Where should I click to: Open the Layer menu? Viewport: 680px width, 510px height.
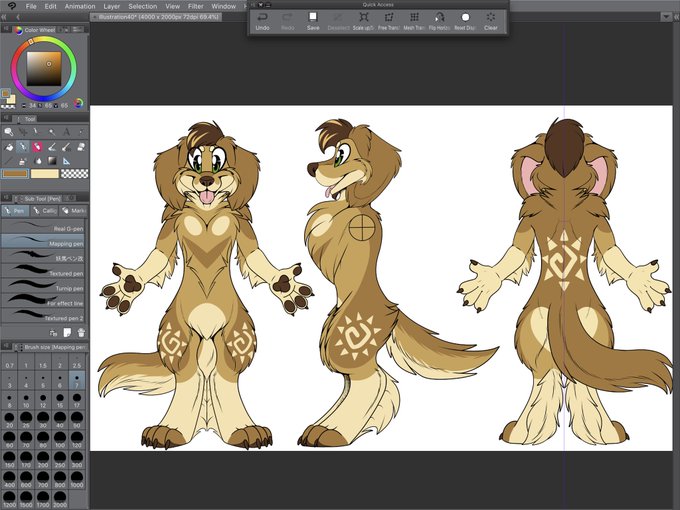coord(111,6)
